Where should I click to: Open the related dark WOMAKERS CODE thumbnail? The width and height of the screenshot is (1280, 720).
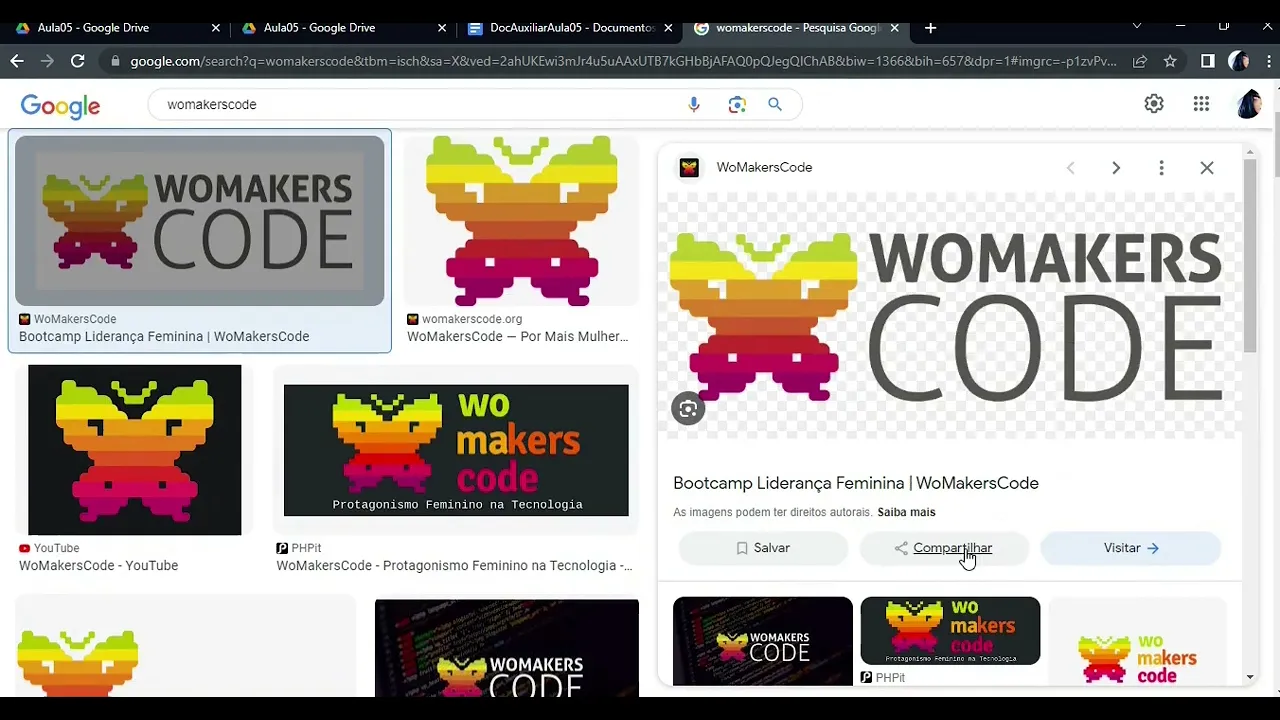763,641
